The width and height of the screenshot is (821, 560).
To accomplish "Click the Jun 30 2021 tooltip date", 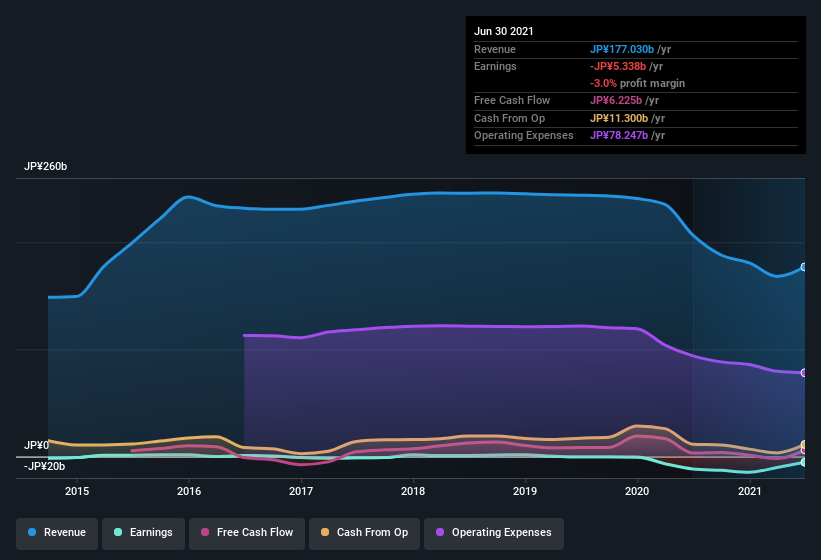I will point(504,31).
